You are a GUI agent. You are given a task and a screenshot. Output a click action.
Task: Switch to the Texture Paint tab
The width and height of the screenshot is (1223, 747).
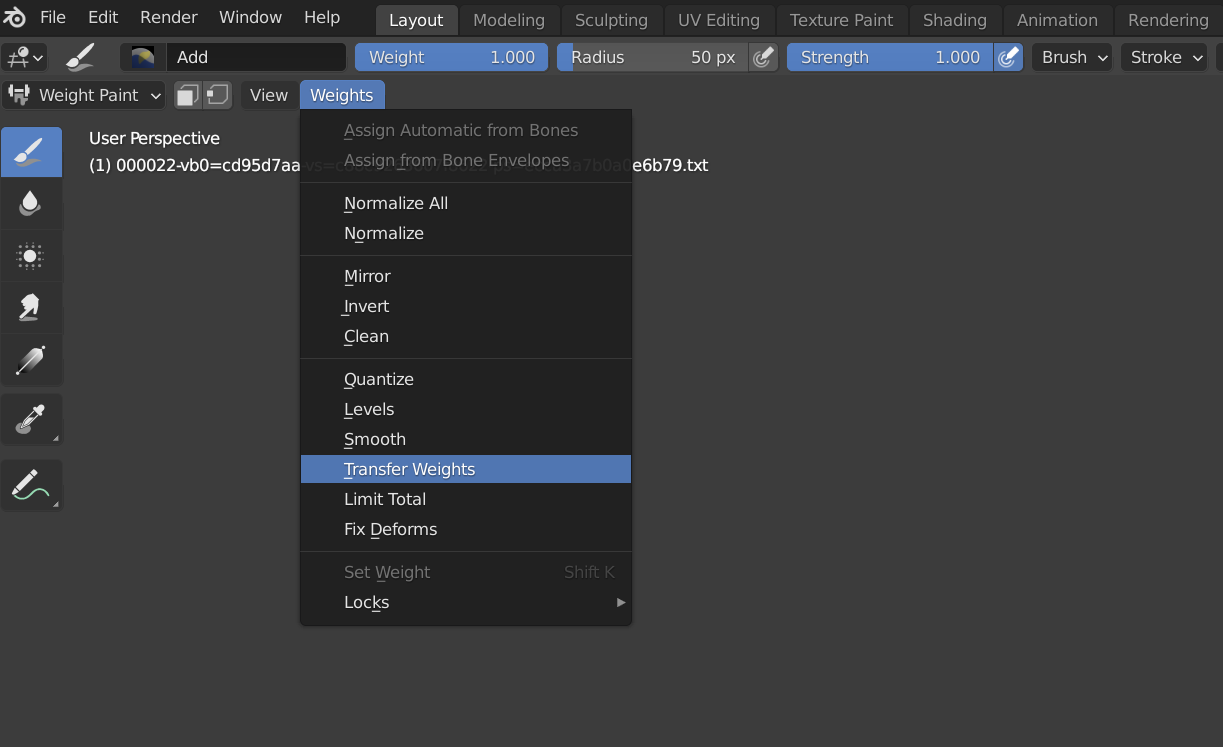pyautogui.click(x=842, y=20)
